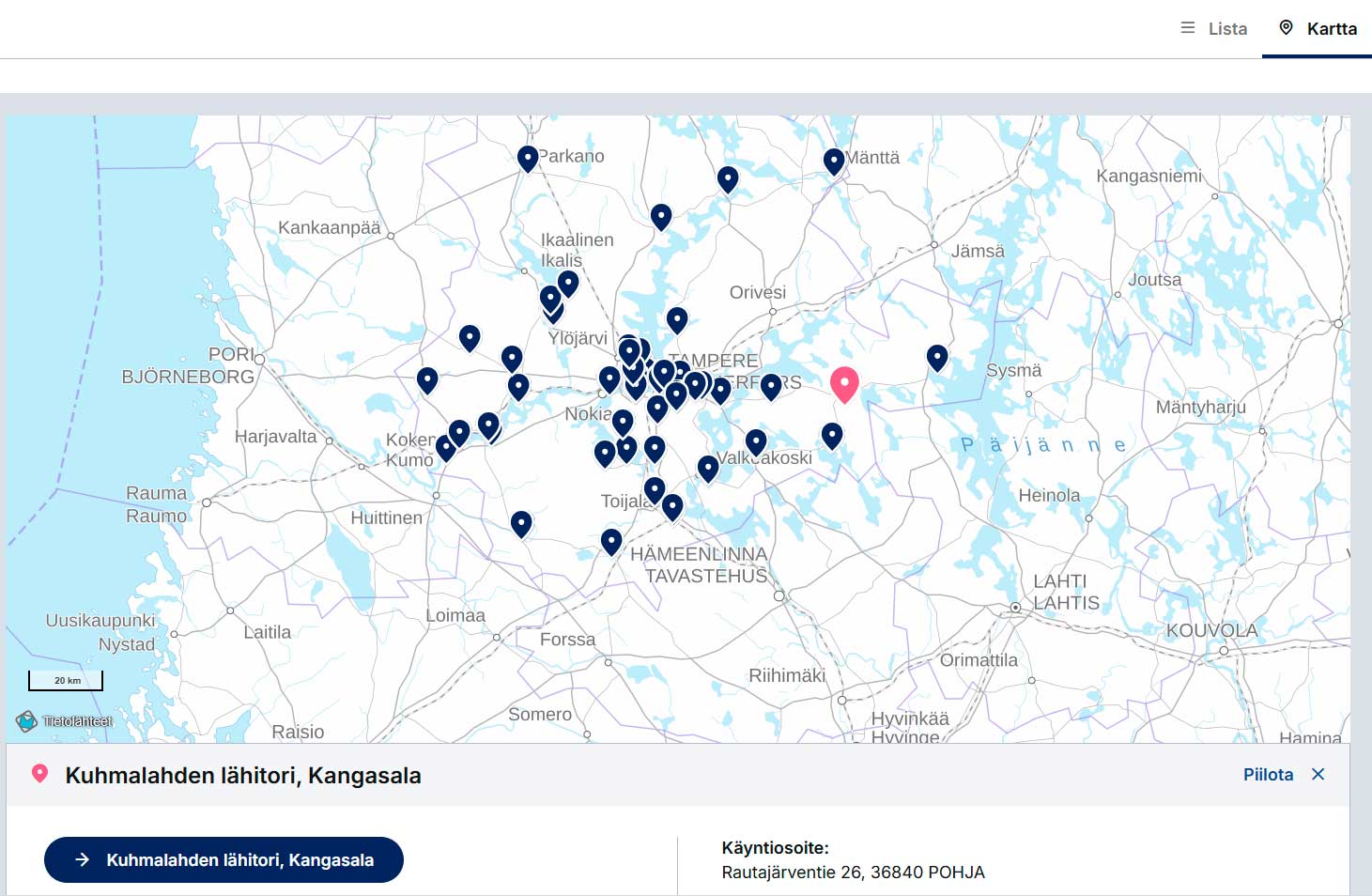Click the lone marker east of Huittinen

tap(521, 523)
